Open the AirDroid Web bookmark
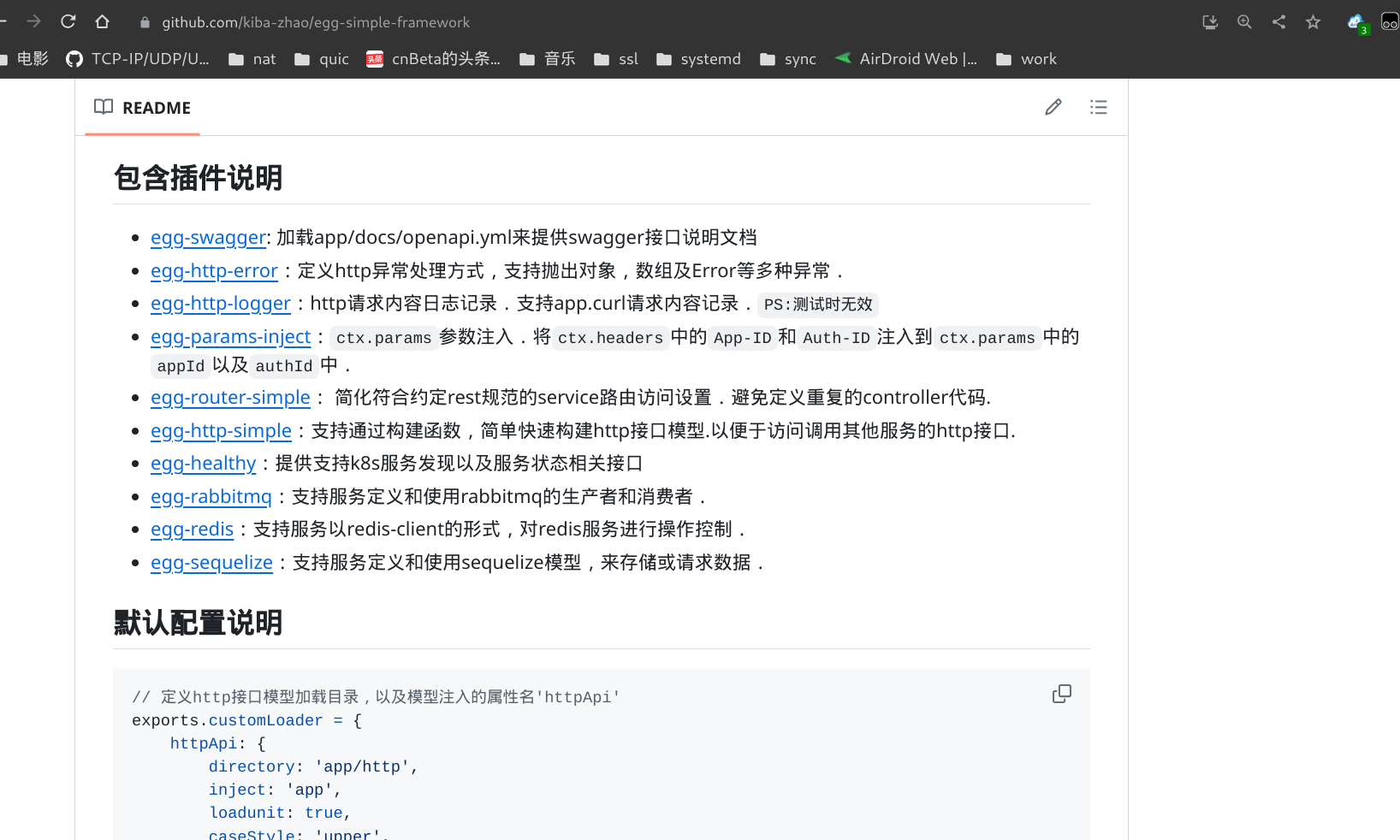This screenshot has width=1400, height=840. [906, 59]
